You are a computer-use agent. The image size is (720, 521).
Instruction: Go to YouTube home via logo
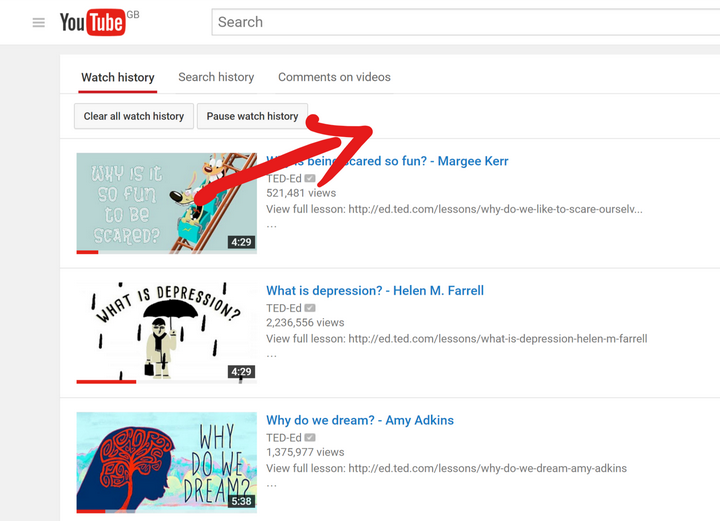[x=92, y=22]
